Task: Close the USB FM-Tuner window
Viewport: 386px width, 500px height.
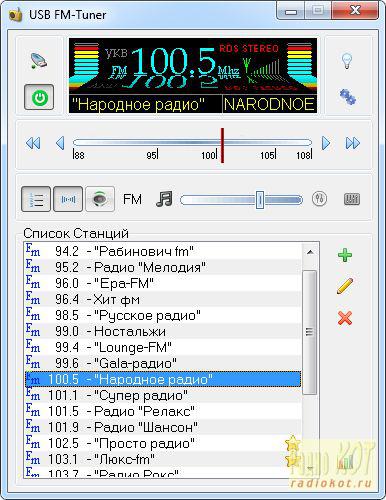Action: pyautogui.click(x=355, y=11)
